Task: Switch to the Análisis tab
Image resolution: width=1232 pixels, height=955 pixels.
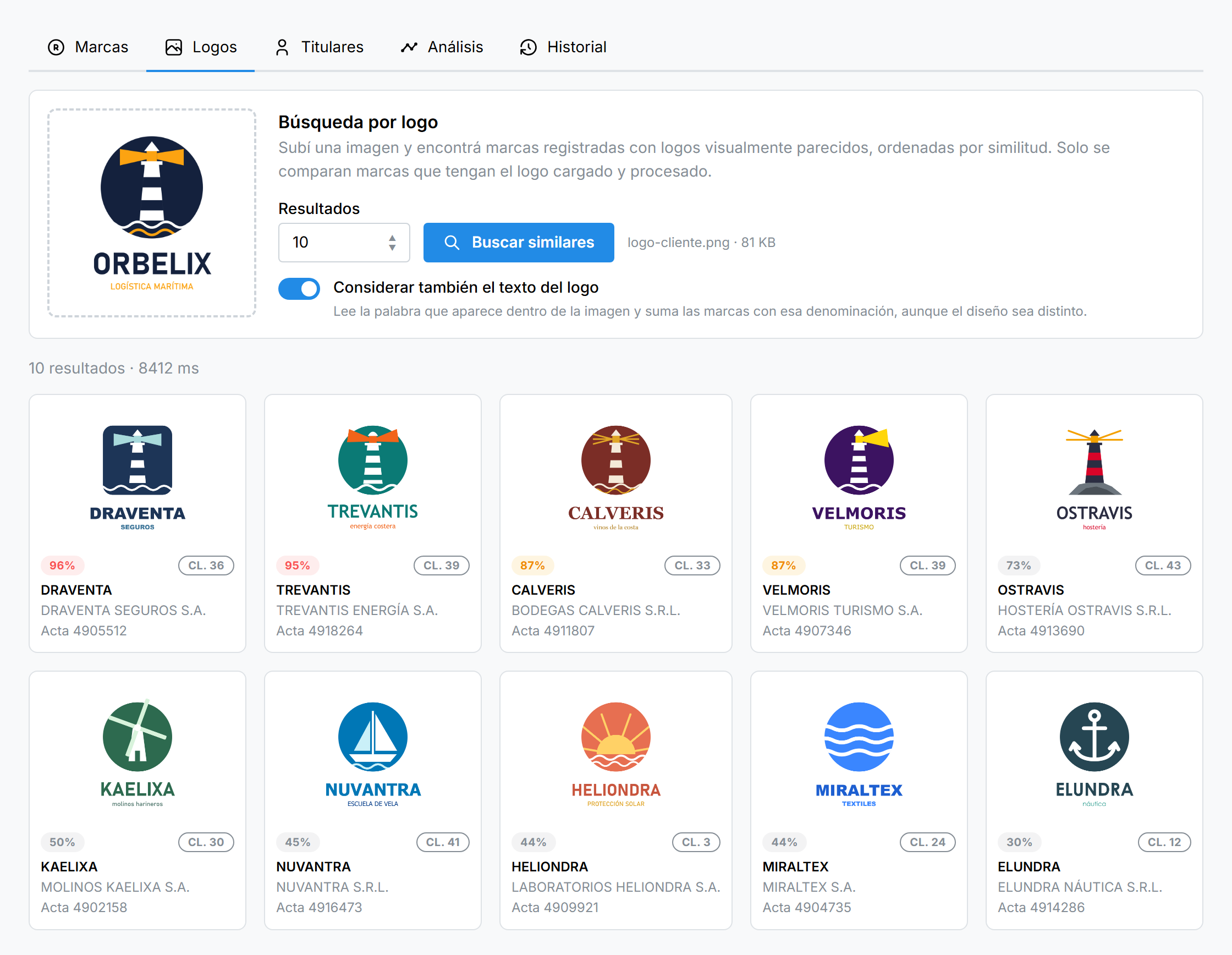Action: (x=442, y=47)
